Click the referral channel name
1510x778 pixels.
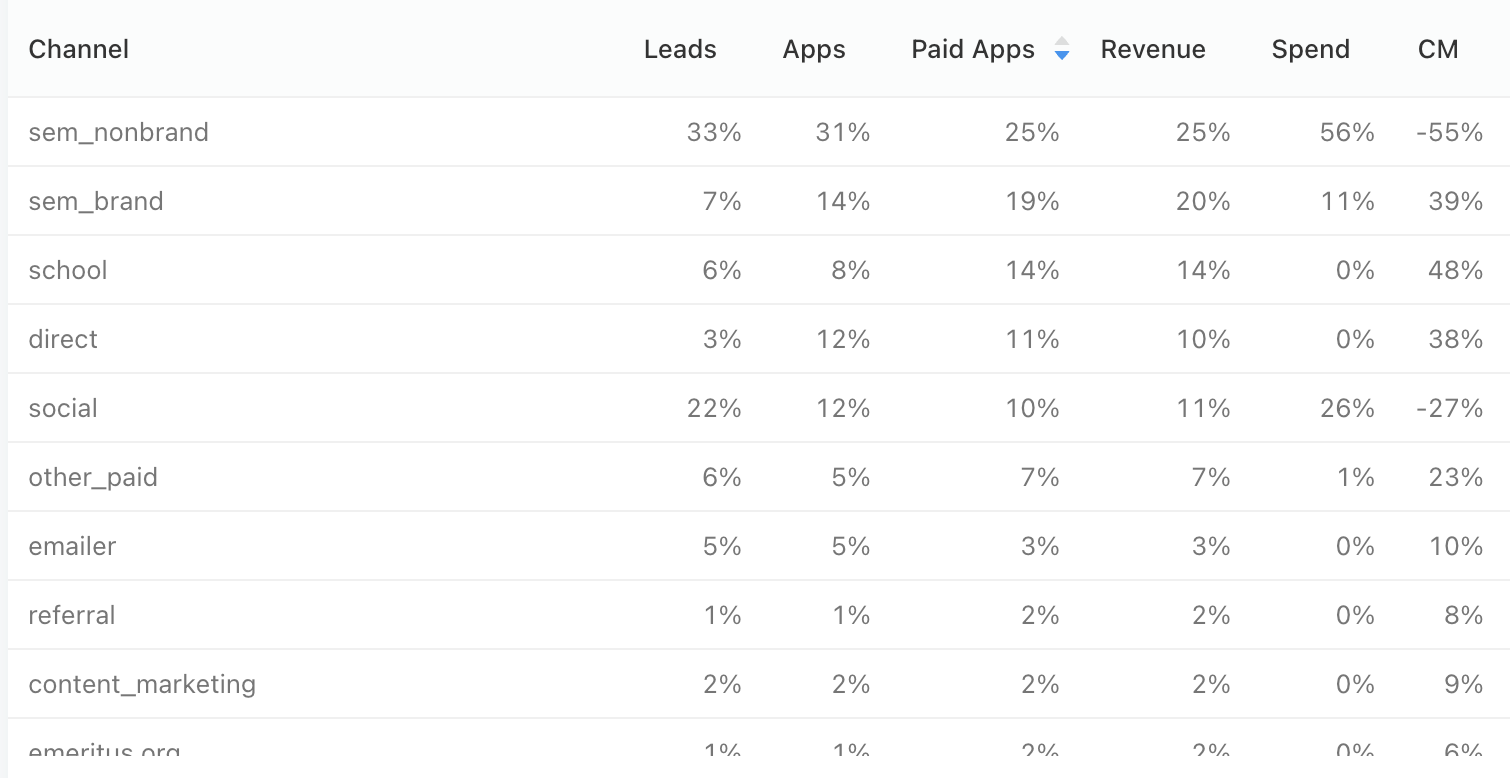72,615
